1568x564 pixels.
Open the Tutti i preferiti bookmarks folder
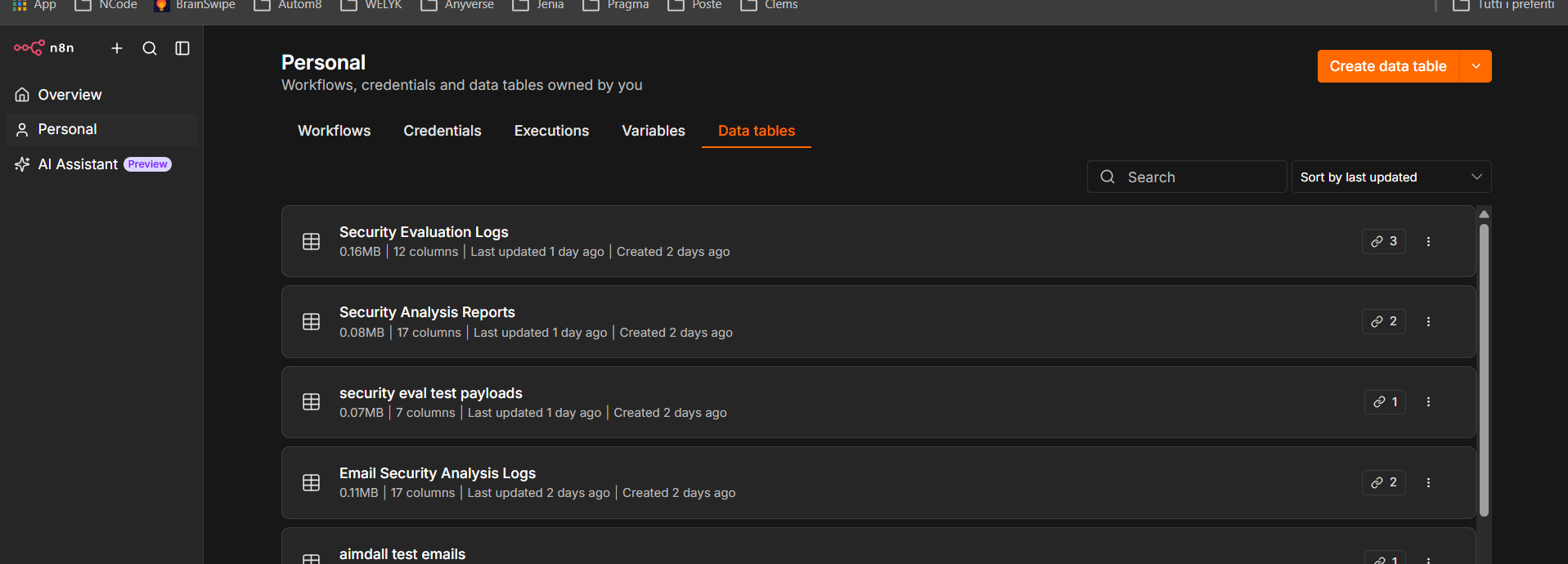pos(1503,5)
